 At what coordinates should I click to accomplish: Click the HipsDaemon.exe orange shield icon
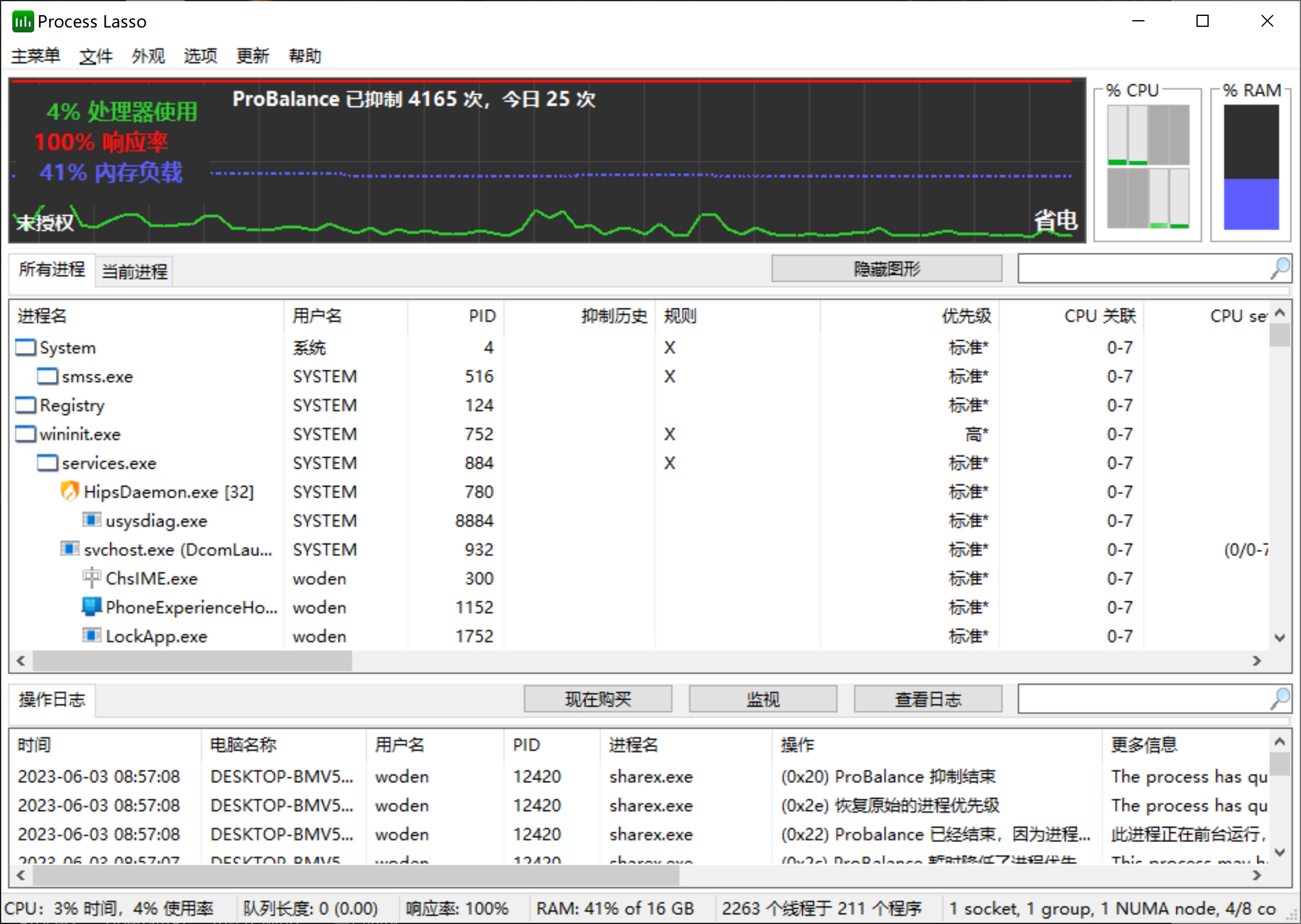pos(69,491)
